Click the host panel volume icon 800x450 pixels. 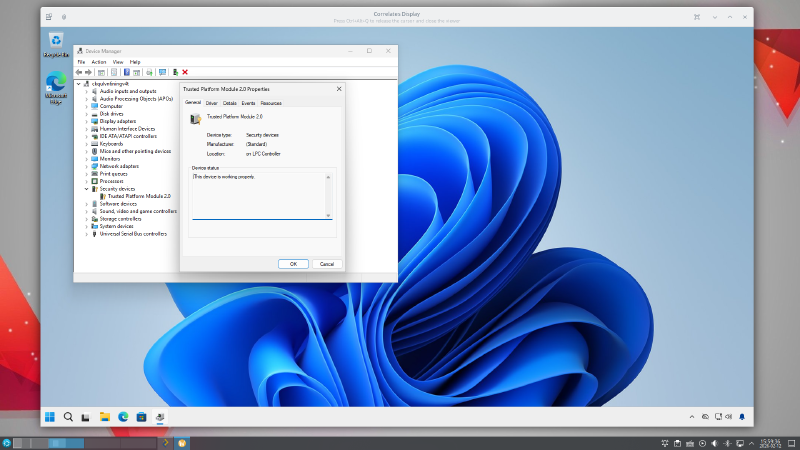[x=715, y=443]
